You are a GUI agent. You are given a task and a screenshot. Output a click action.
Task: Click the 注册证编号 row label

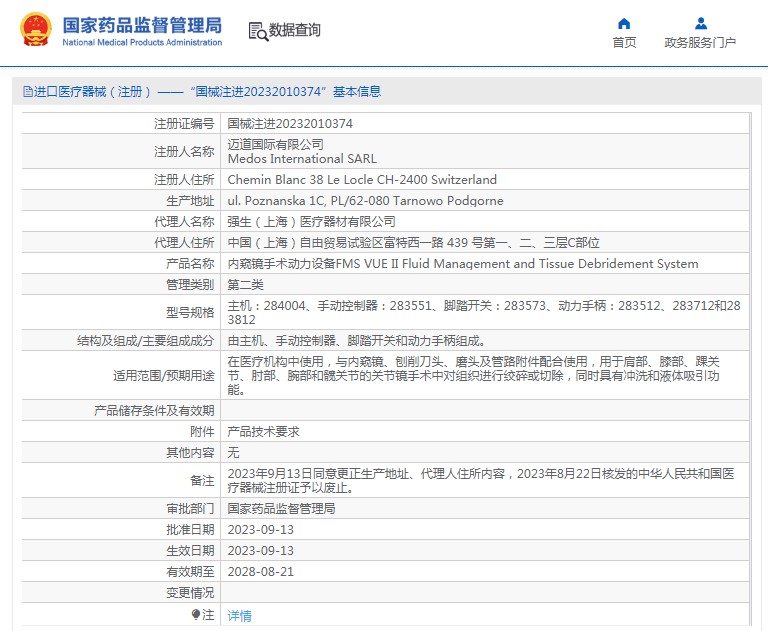click(x=184, y=124)
